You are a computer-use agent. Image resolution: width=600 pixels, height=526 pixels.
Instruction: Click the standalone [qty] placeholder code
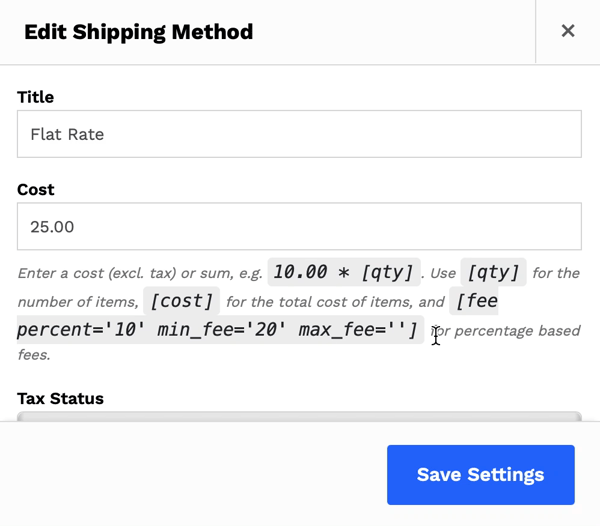click(x=493, y=272)
